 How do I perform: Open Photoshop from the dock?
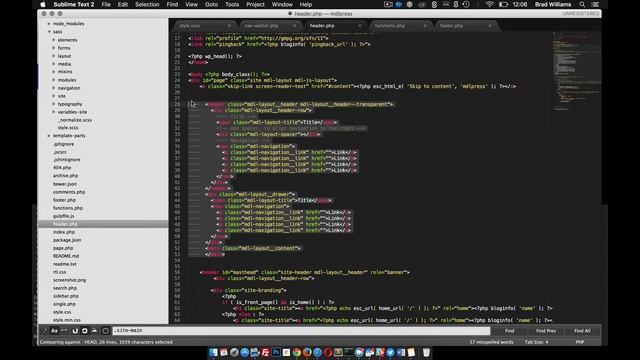click(x=276, y=352)
